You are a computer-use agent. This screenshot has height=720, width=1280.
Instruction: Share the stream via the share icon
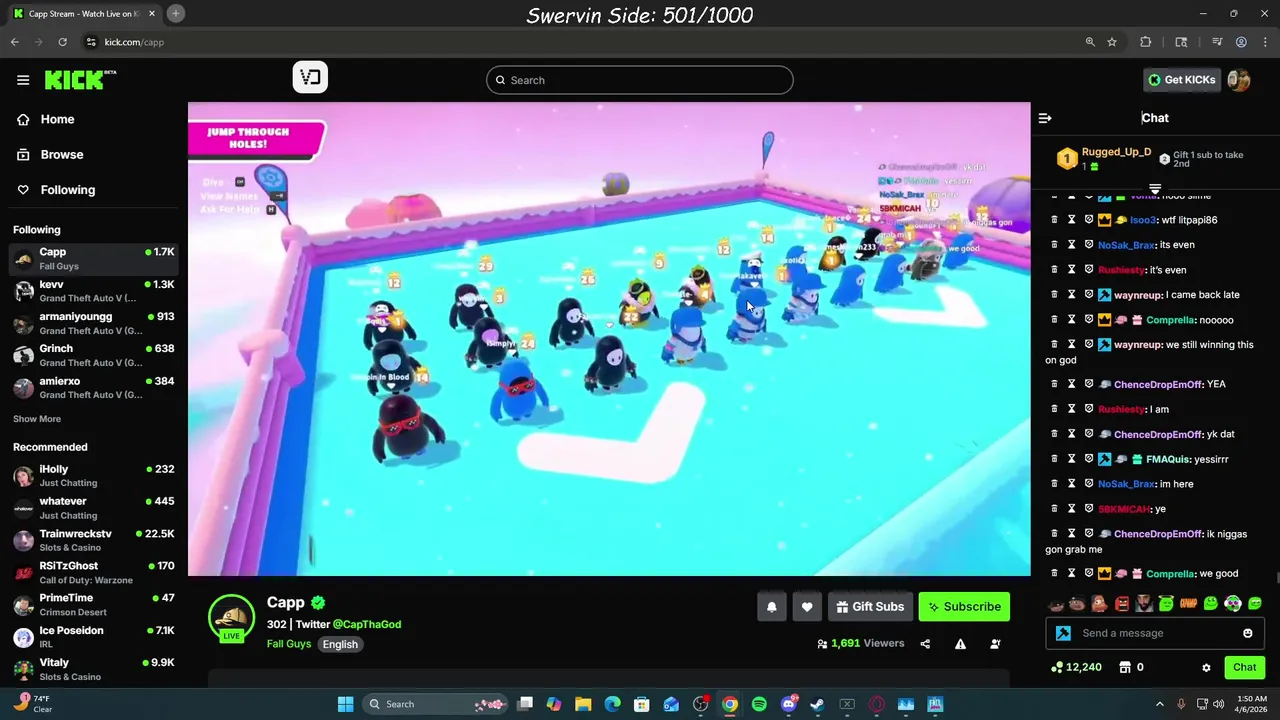[925, 644]
